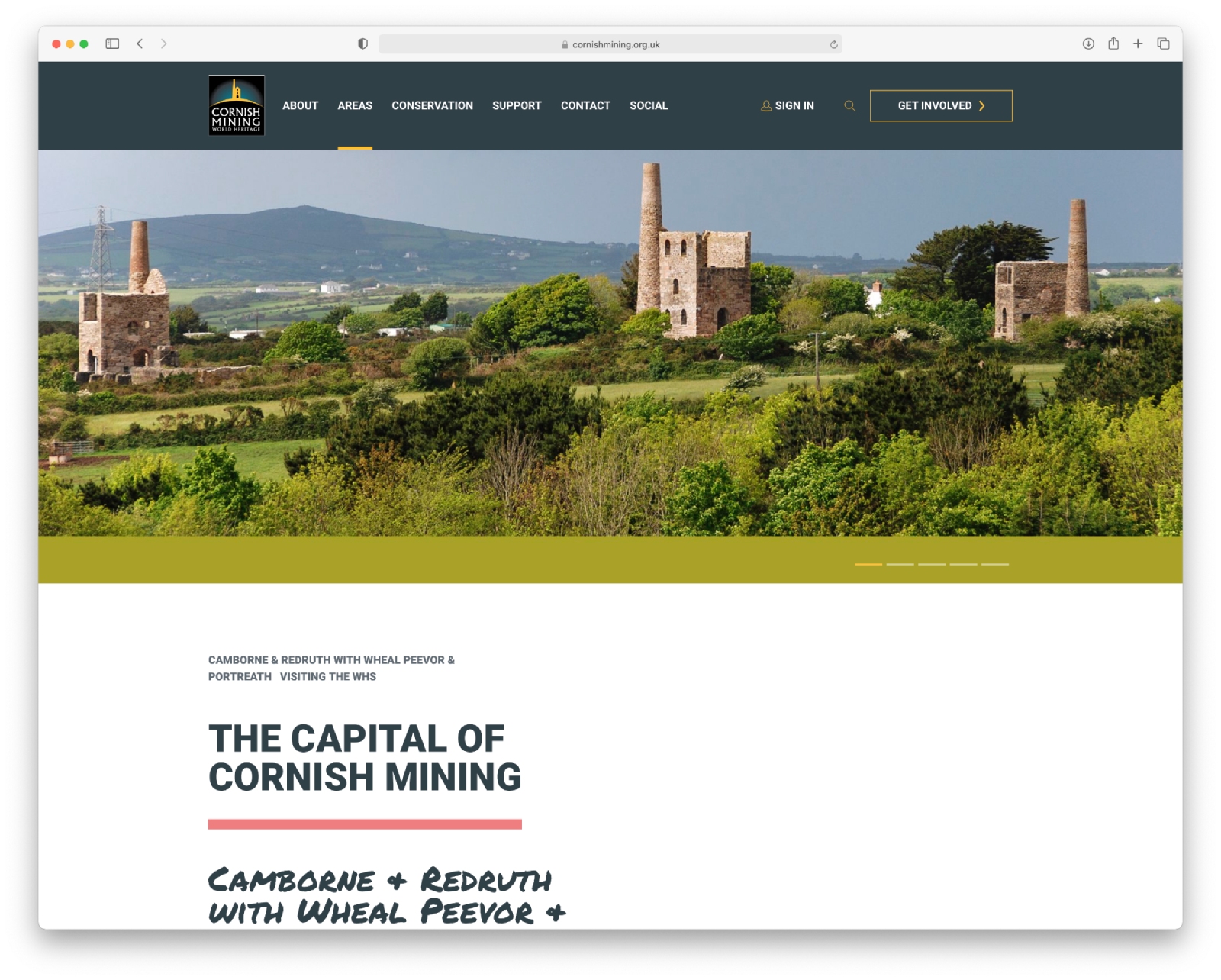Select the Areas navigation item

pos(355,106)
